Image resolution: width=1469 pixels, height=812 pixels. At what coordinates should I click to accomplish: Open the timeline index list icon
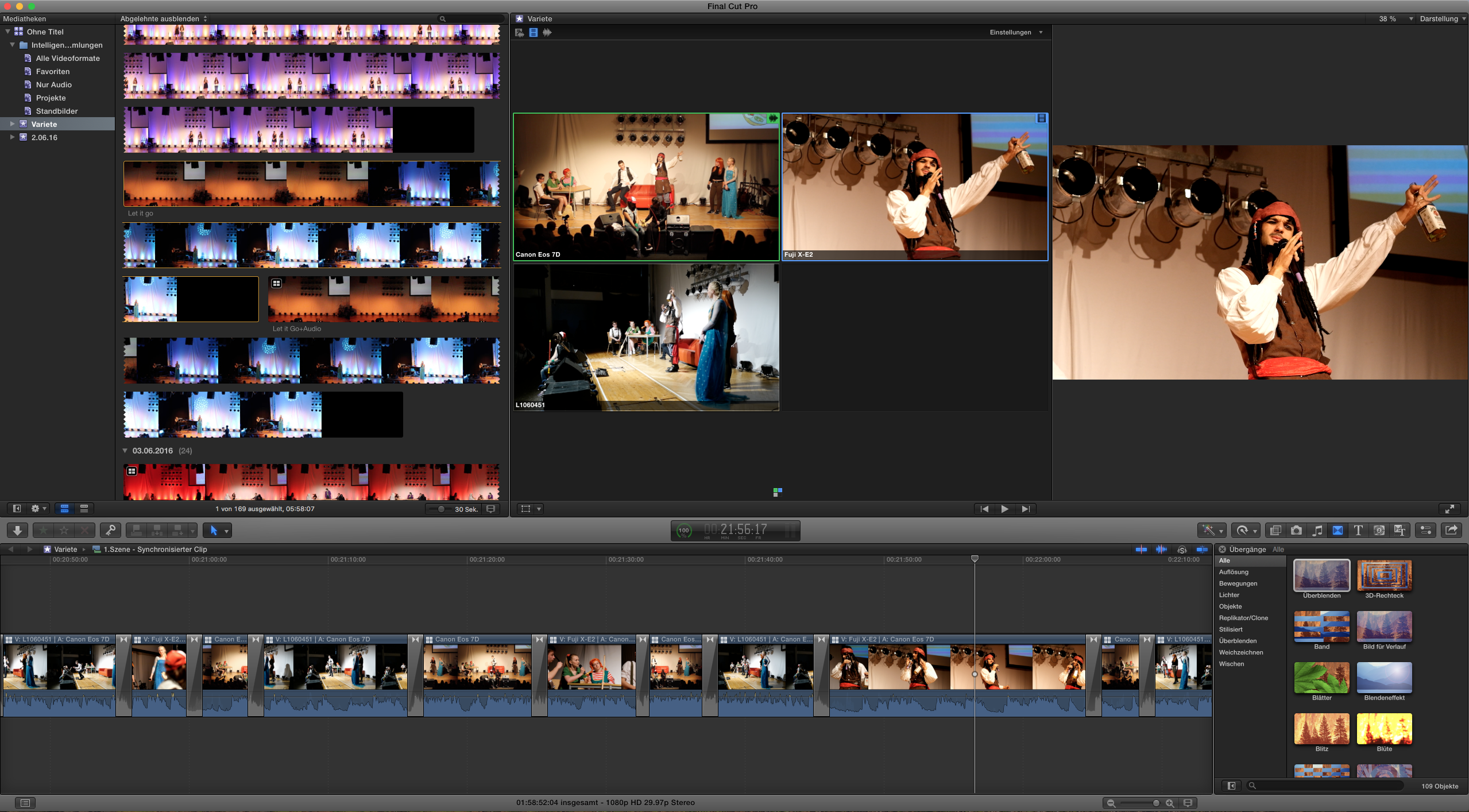coord(25,803)
